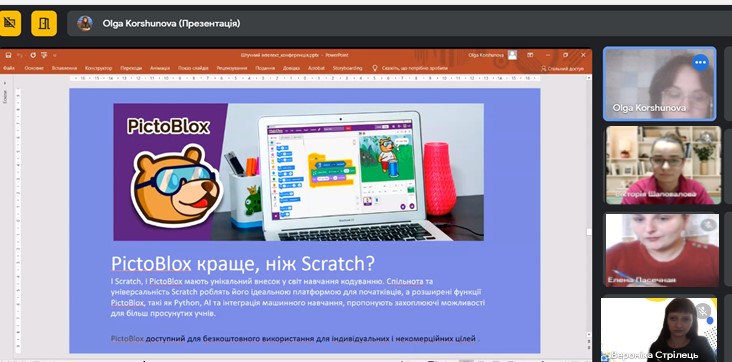Click the vertical scrollbar of the slide editor
Screen dimensions: 732x362
coord(589,215)
